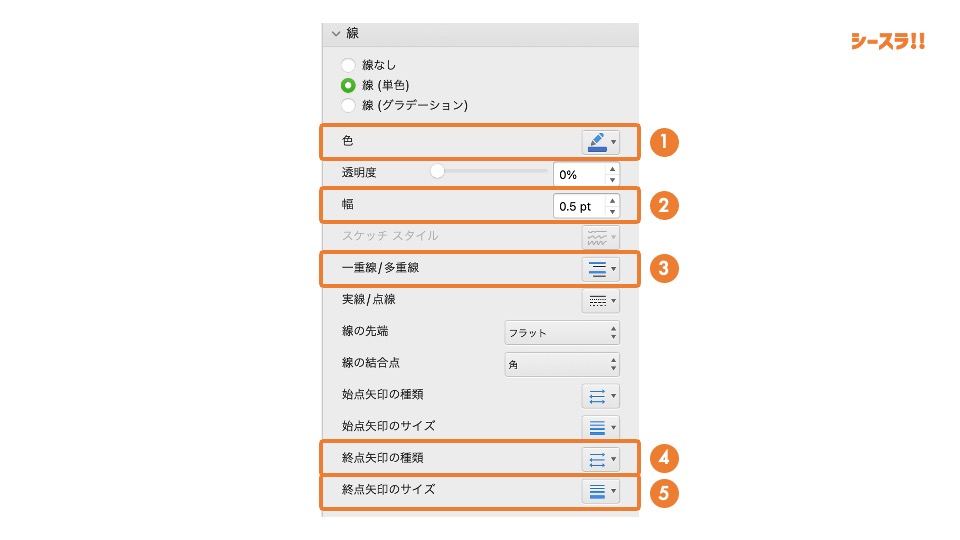The image size is (960, 540).
Task: Click the スケッチ スタイル sketch style icon
Action: pos(600,237)
